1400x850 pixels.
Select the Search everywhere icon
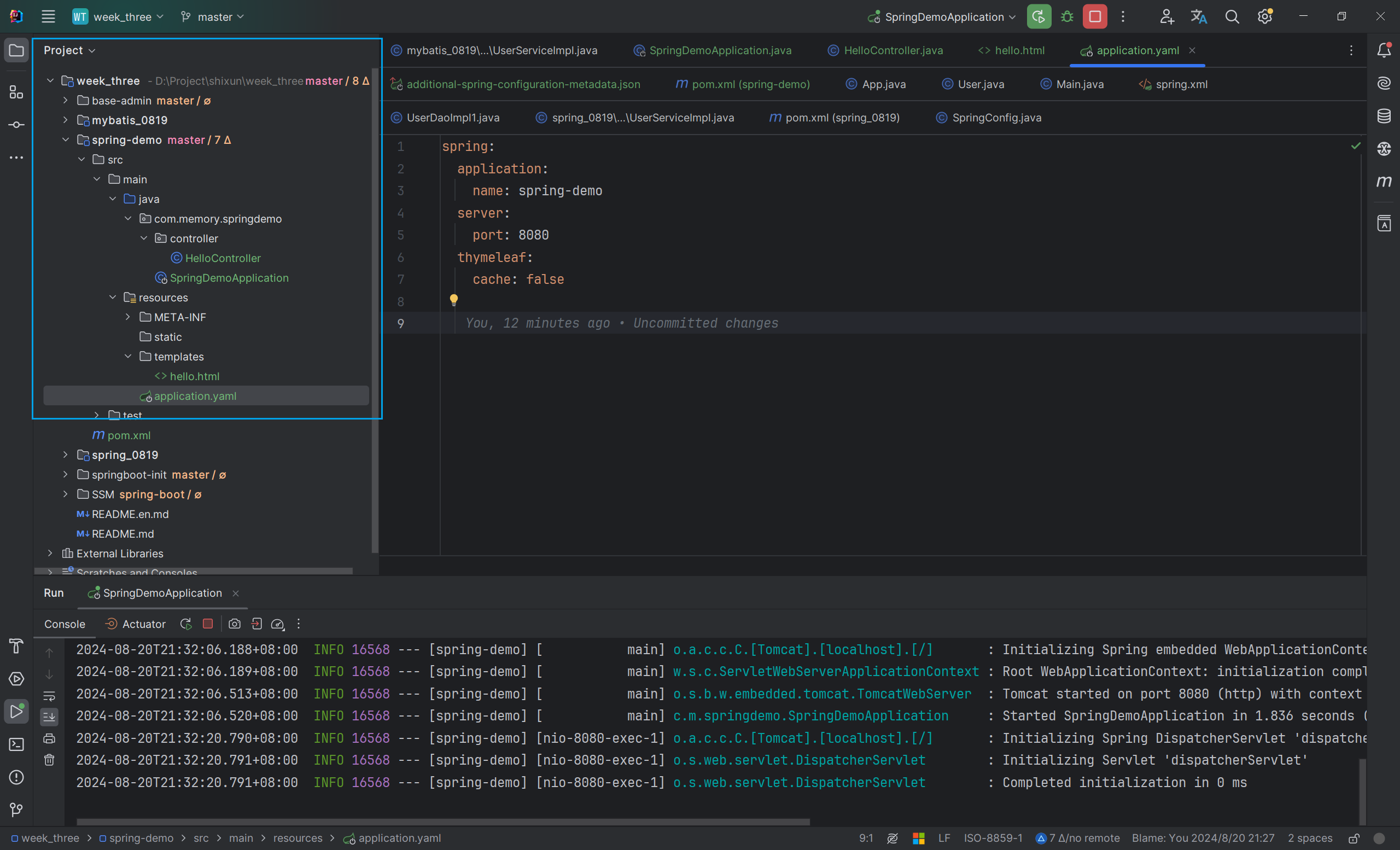click(1232, 17)
